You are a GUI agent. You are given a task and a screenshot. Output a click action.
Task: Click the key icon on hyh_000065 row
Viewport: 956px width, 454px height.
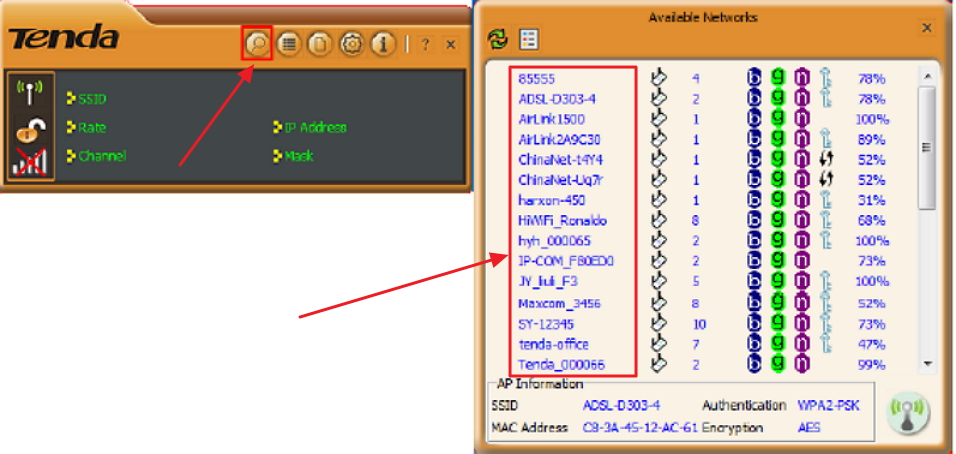826,240
